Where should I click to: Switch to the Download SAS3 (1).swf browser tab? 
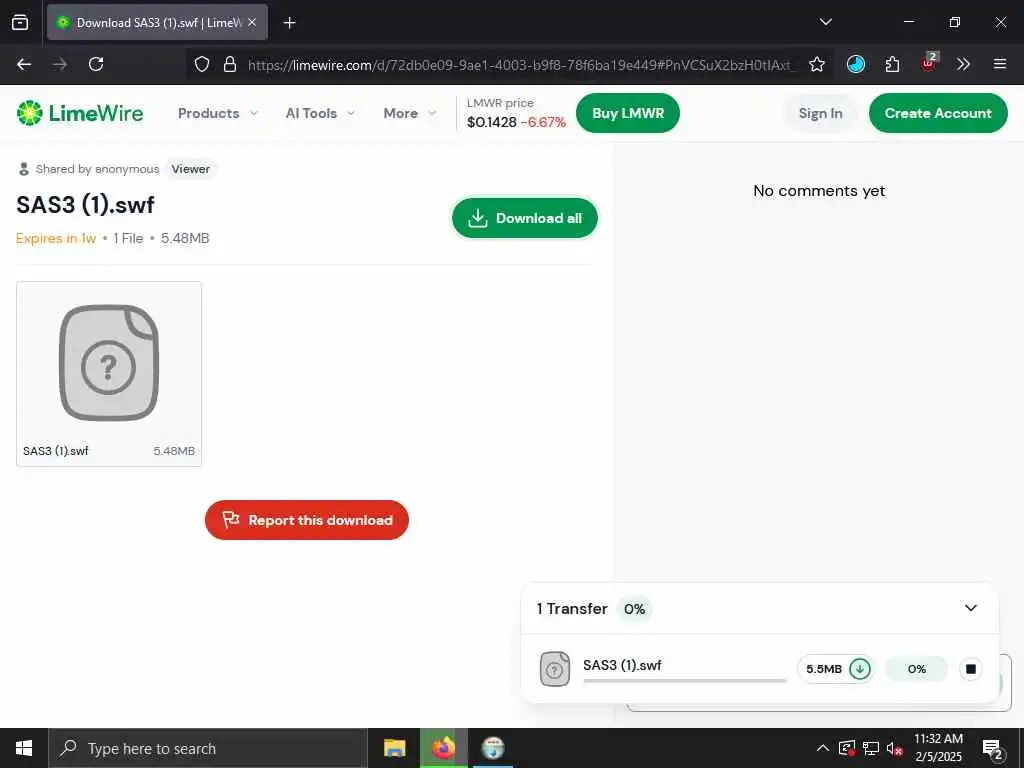[x=157, y=22]
